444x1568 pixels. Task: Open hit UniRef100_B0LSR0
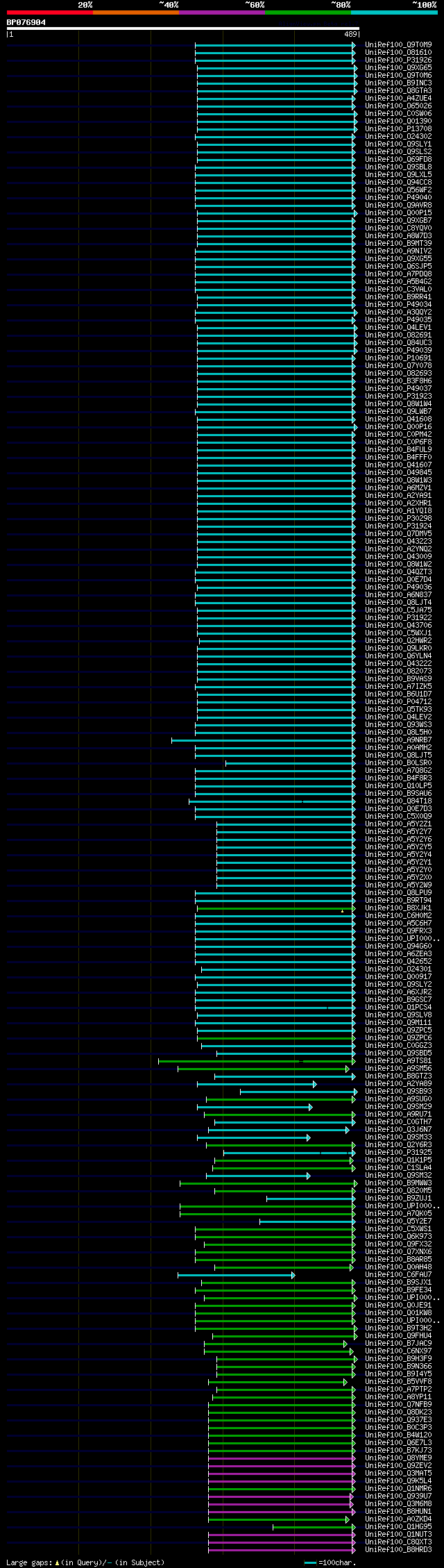[398, 763]
